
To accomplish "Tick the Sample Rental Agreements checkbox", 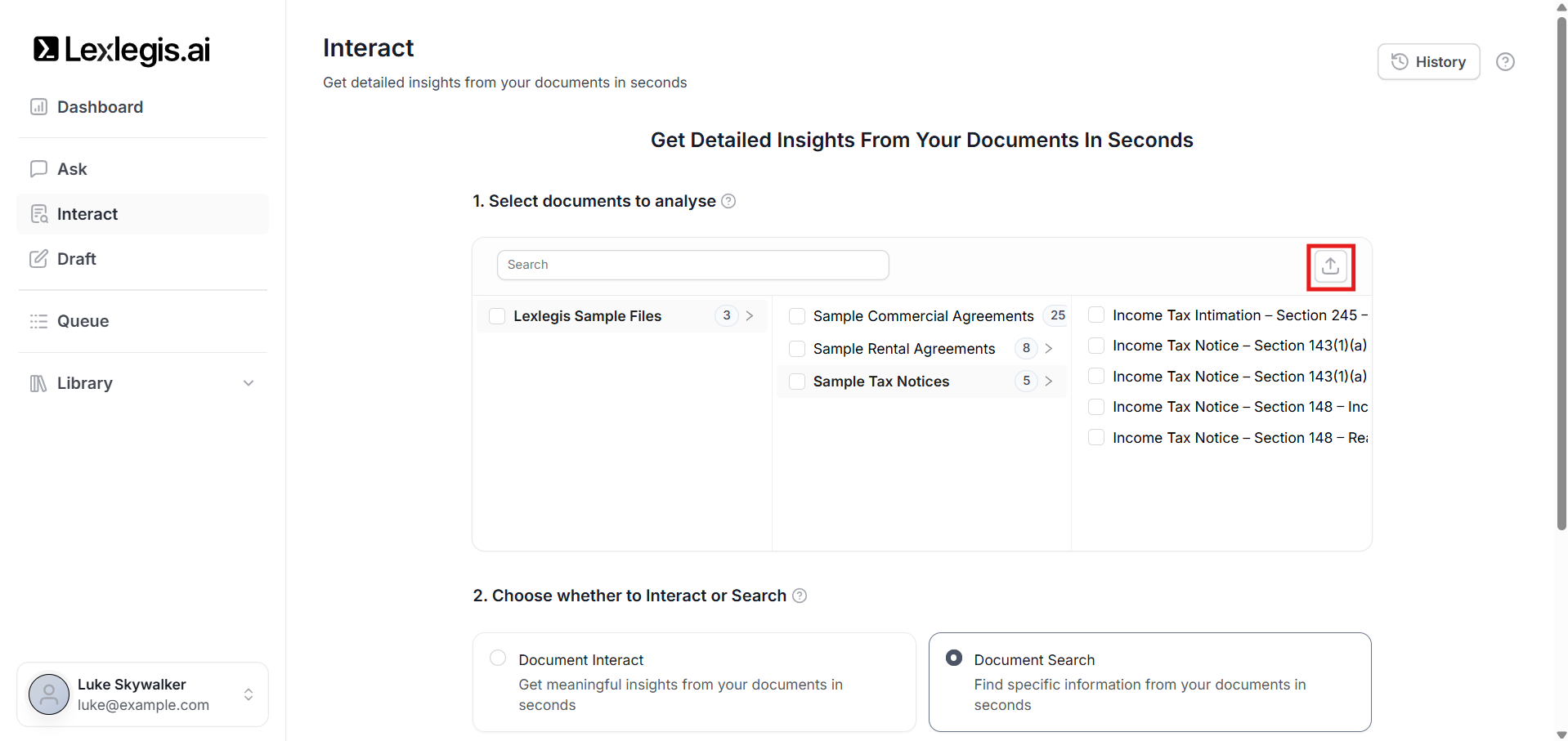I will (797, 349).
